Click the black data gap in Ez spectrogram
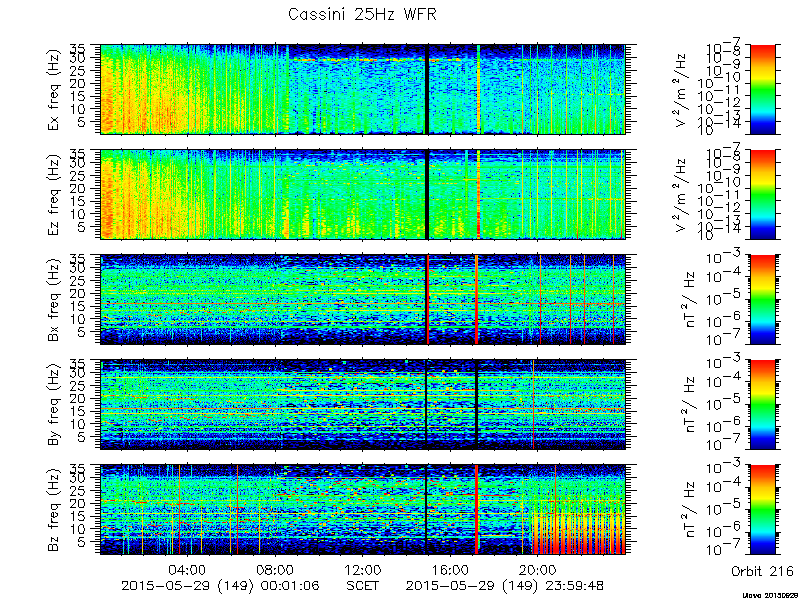The height and width of the screenshot is (600, 800). (x=427, y=194)
